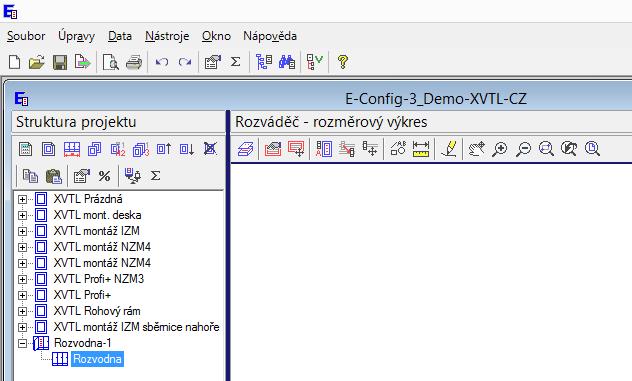Undo the last action
Viewport: 632px width, 381px height.
tap(162, 62)
